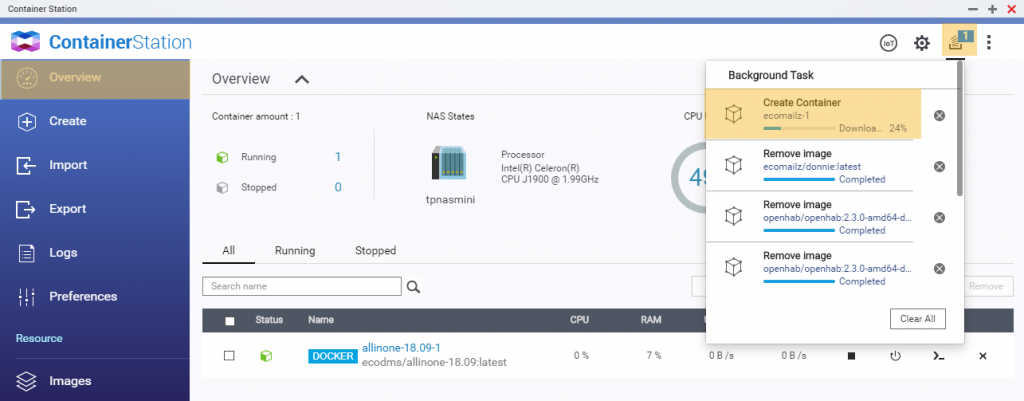Screen dimensions: 1024x401
Task: Click cube icon of ecomailz/donnie task
Action: coord(734,165)
